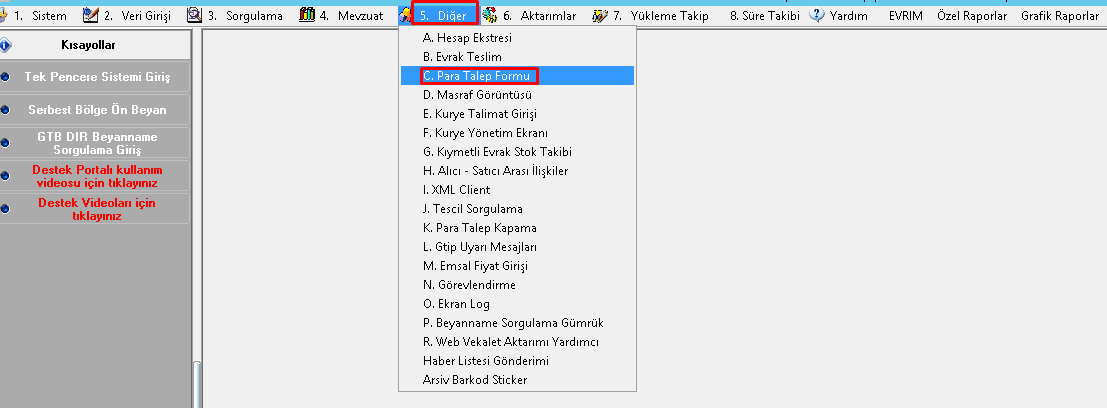Close the open 5. Diğer menu

tap(445, 16)
